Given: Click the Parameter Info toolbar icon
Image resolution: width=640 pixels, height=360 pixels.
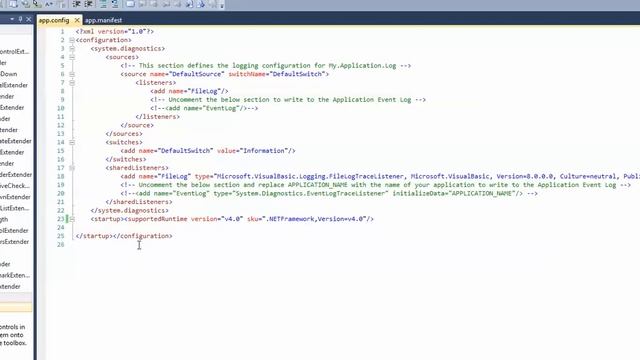Looking at the screenshot, I should (26, 4).
